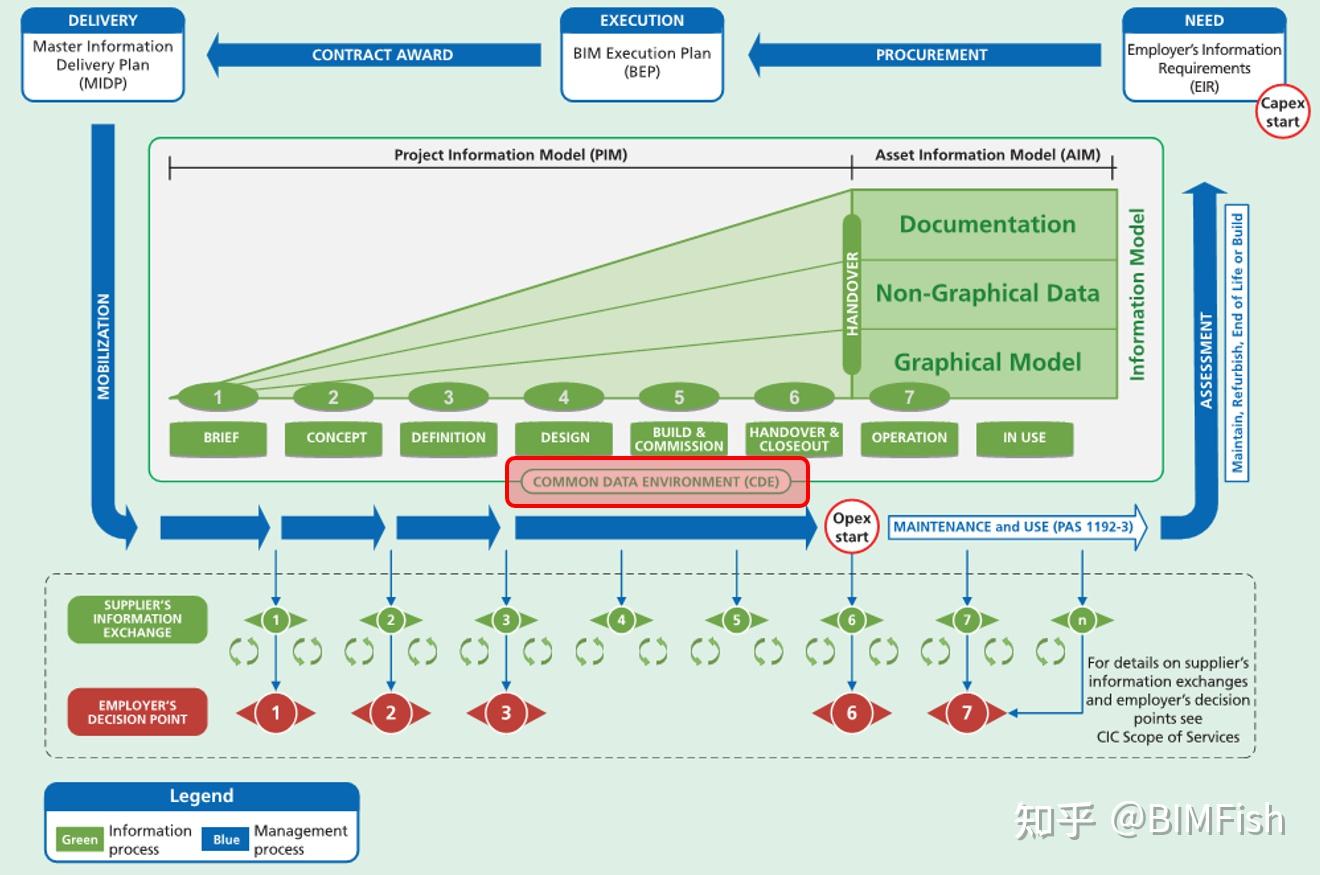Click the BRIEF stage block
This screenshot has height=875, width=1320.
click(x=220, y=438)
